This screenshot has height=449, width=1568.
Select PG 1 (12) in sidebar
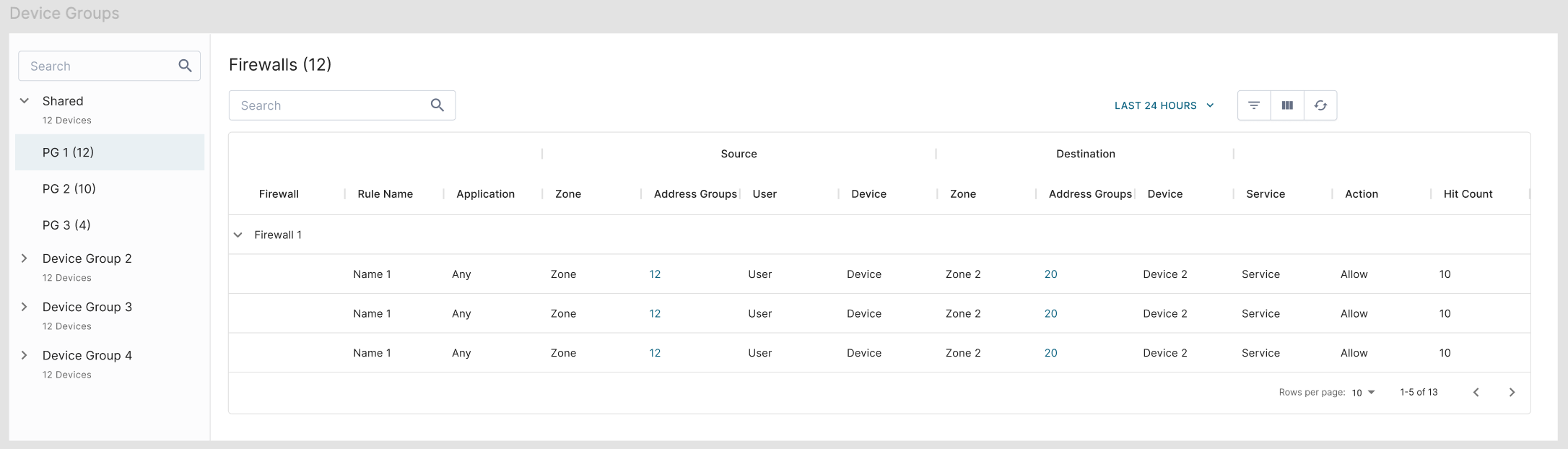pyautogui.click(x=110, y=152)
